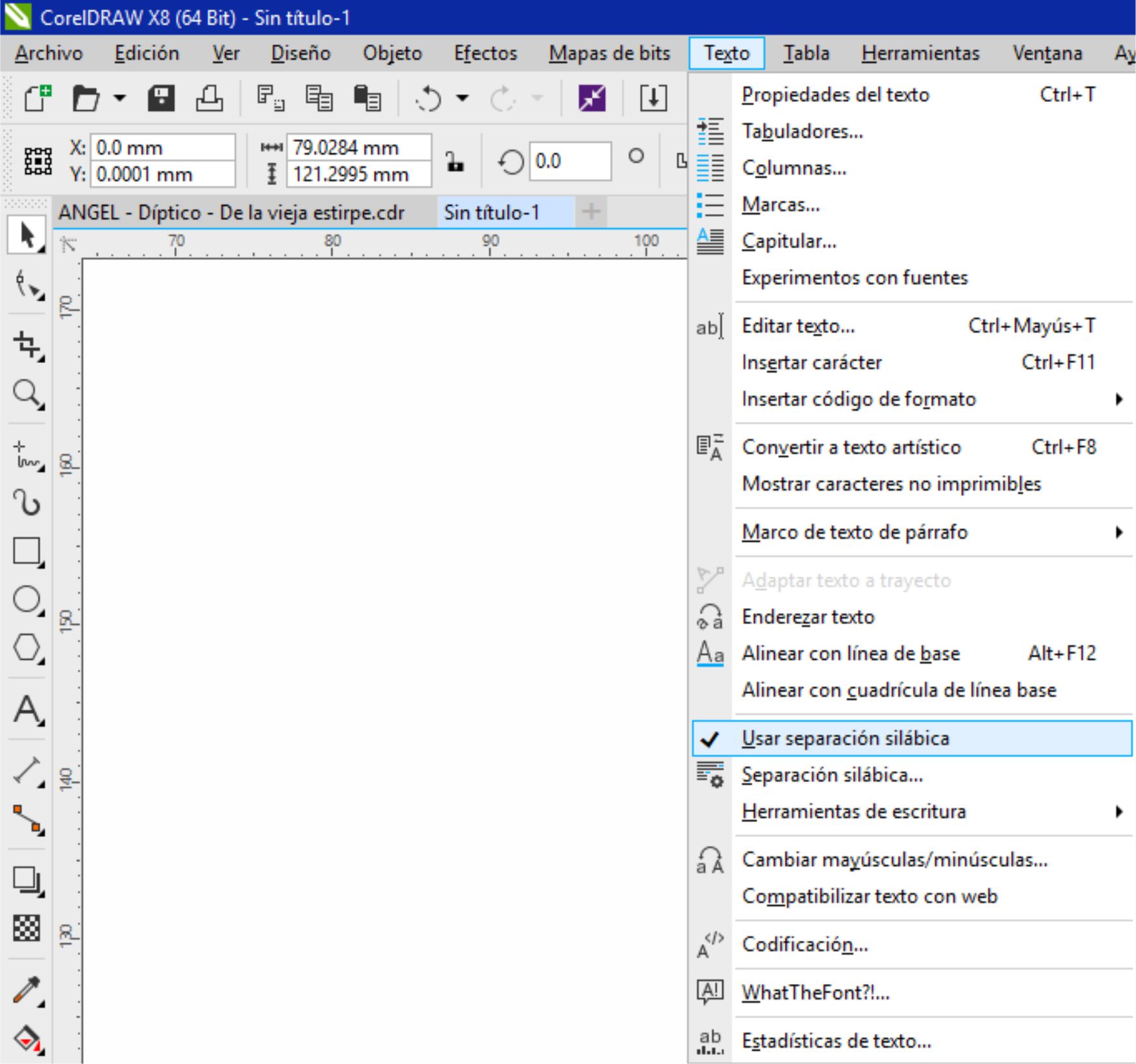Add new document tab with plus
This screenshot has height=1064, width=1136.
tap(591, 212)
